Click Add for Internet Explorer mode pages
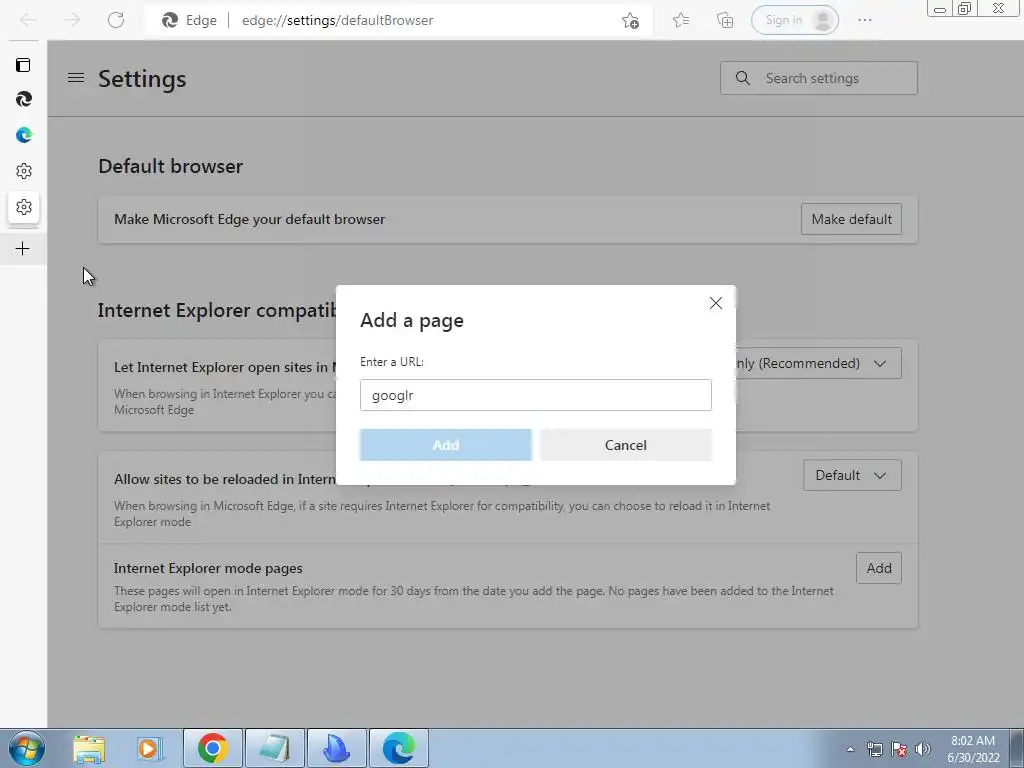The image size is (1024, 768). tap(878, 568)
